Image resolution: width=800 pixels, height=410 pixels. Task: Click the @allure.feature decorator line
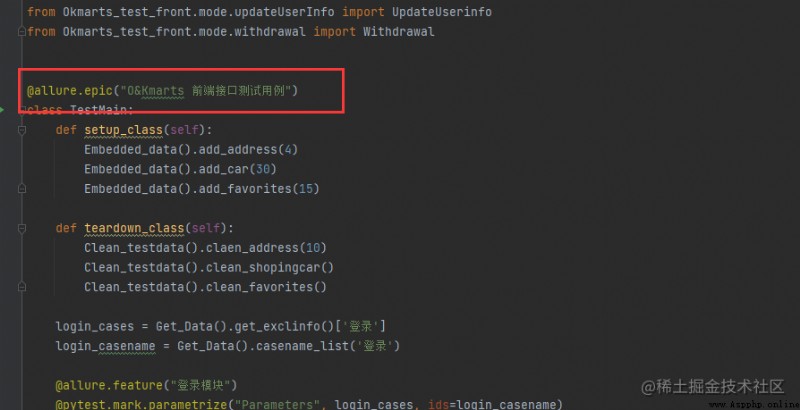146,385
